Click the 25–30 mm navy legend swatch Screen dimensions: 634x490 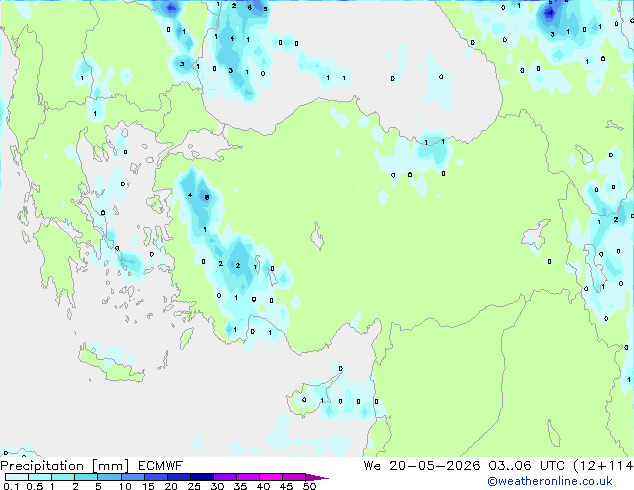(201, 477)
